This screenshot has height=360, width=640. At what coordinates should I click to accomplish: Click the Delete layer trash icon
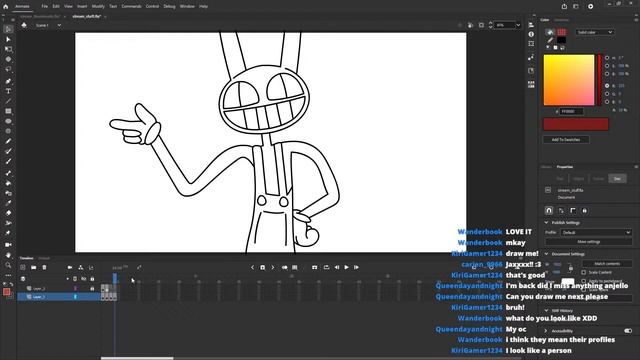44,267
